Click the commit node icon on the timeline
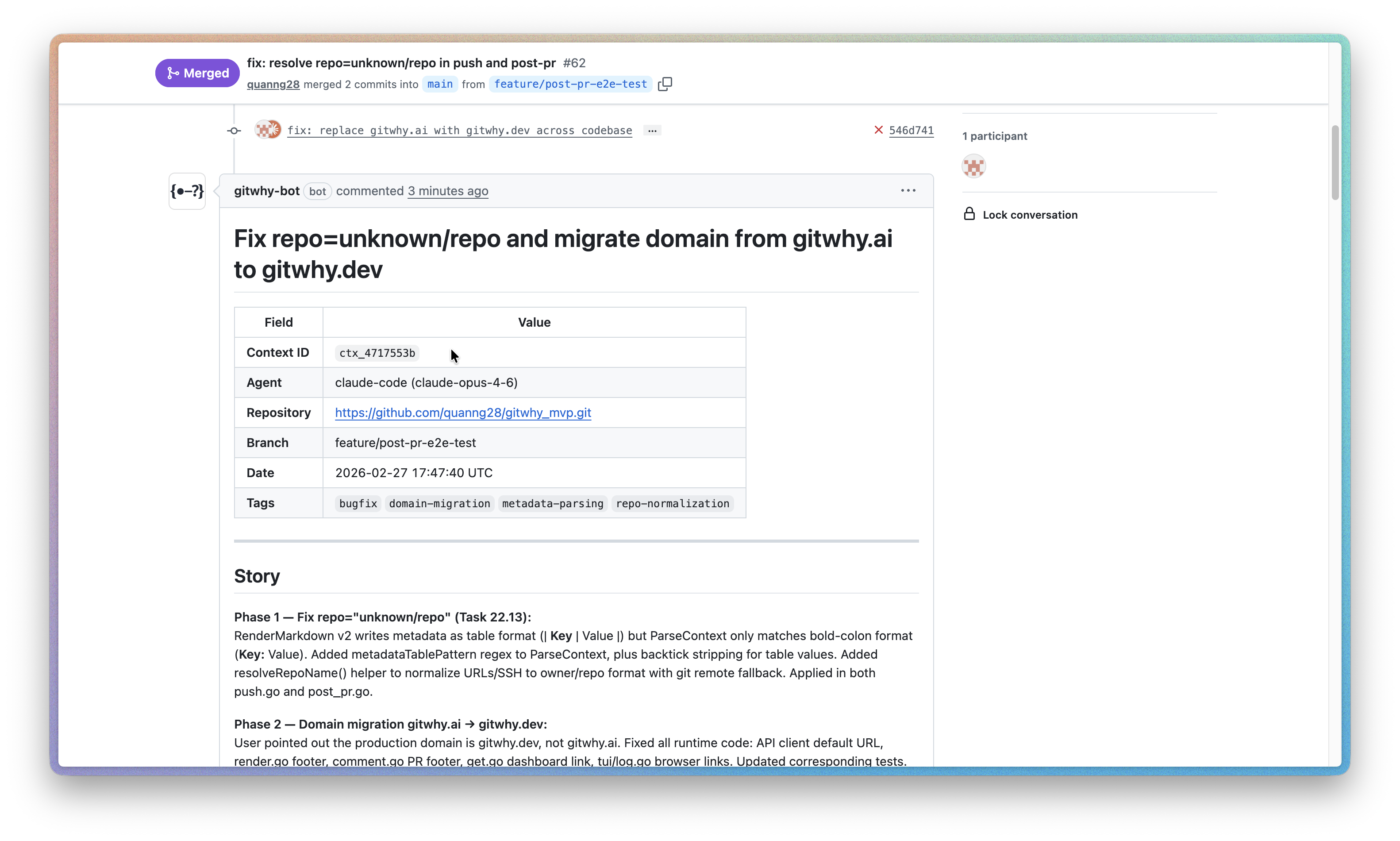The image size is (1400, 841). pyautogui.click(x=234, y=130)
